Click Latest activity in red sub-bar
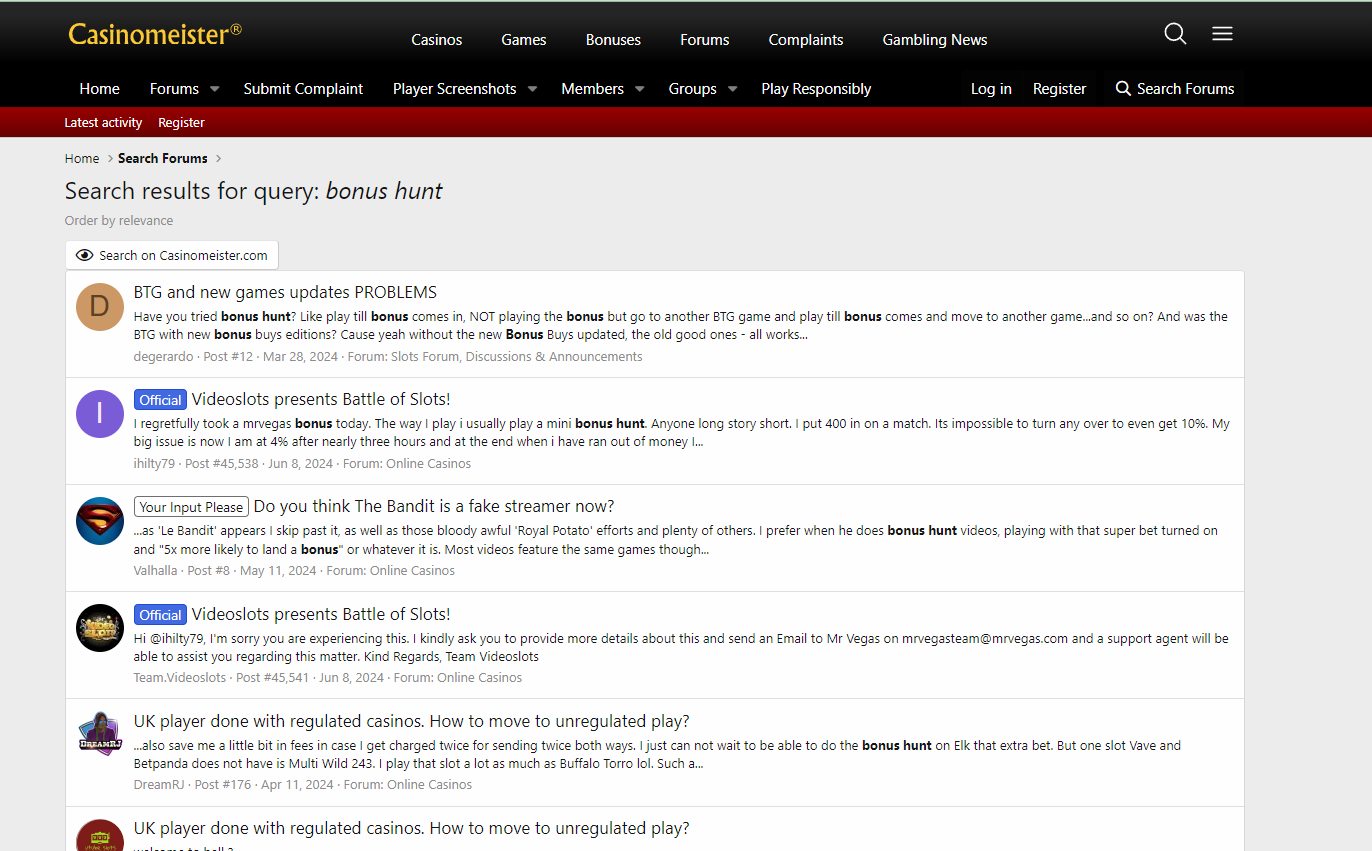 103,123
